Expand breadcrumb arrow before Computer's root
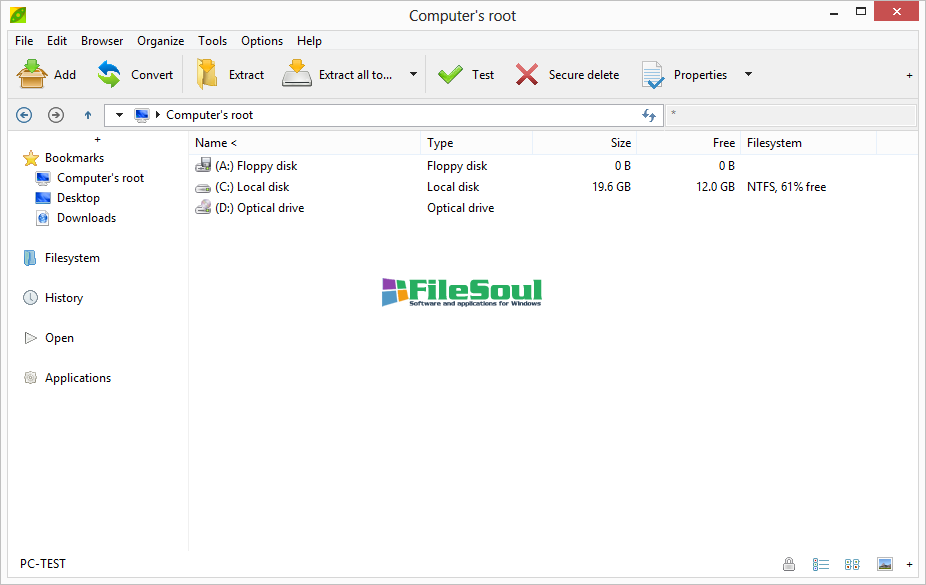 [x=158, y=115]
